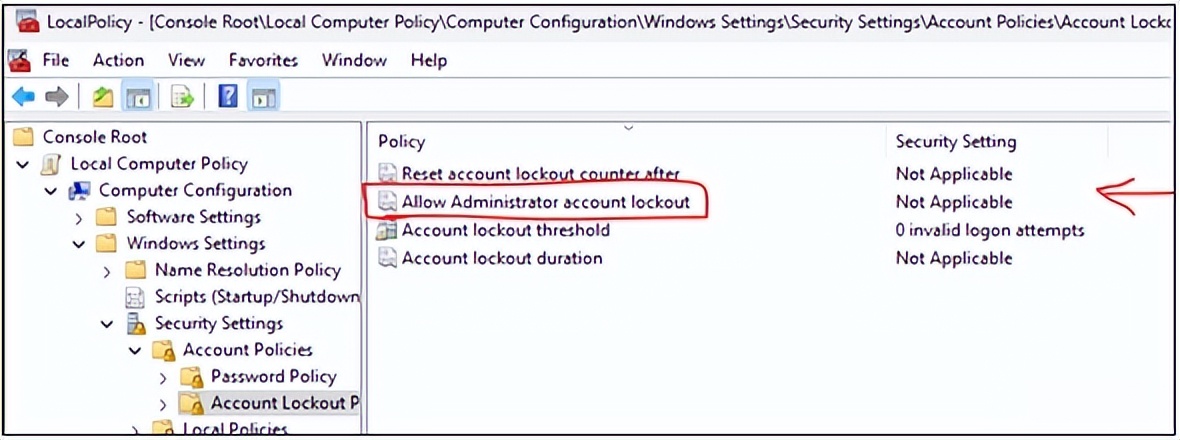This screenshot has width=1180, height=440.
Task: Click the blue Back arrow in toolbar
Action: (23, 96)
